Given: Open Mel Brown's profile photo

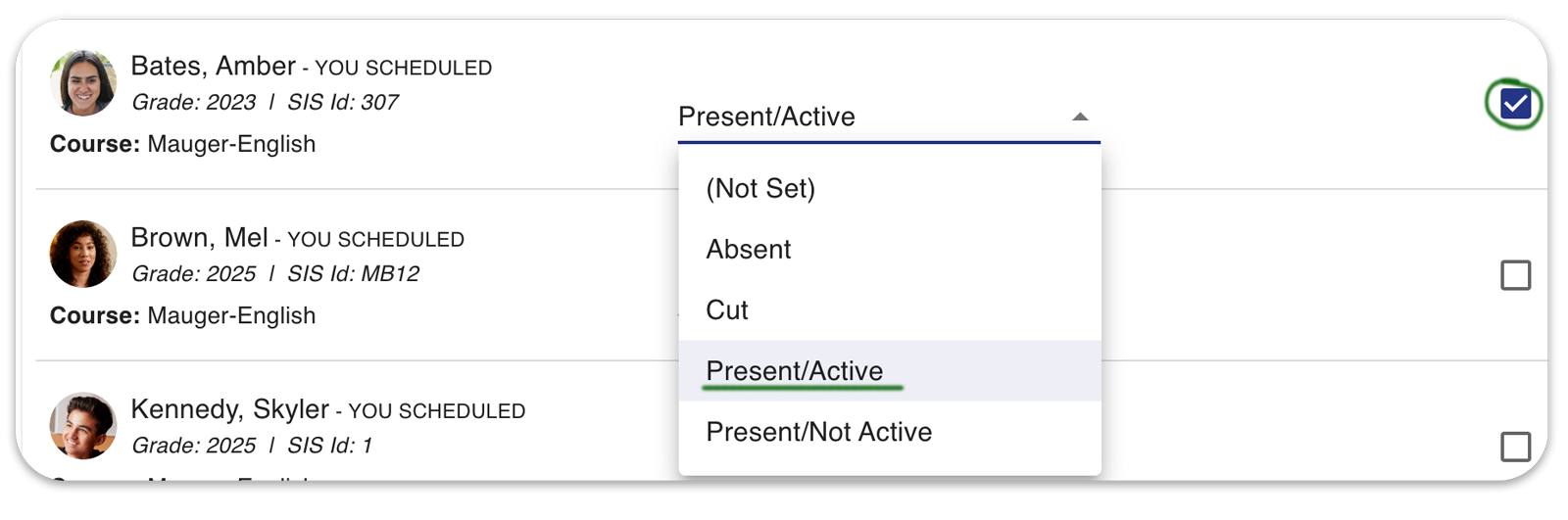Looking at the screenshot, I should pos(83,255).
